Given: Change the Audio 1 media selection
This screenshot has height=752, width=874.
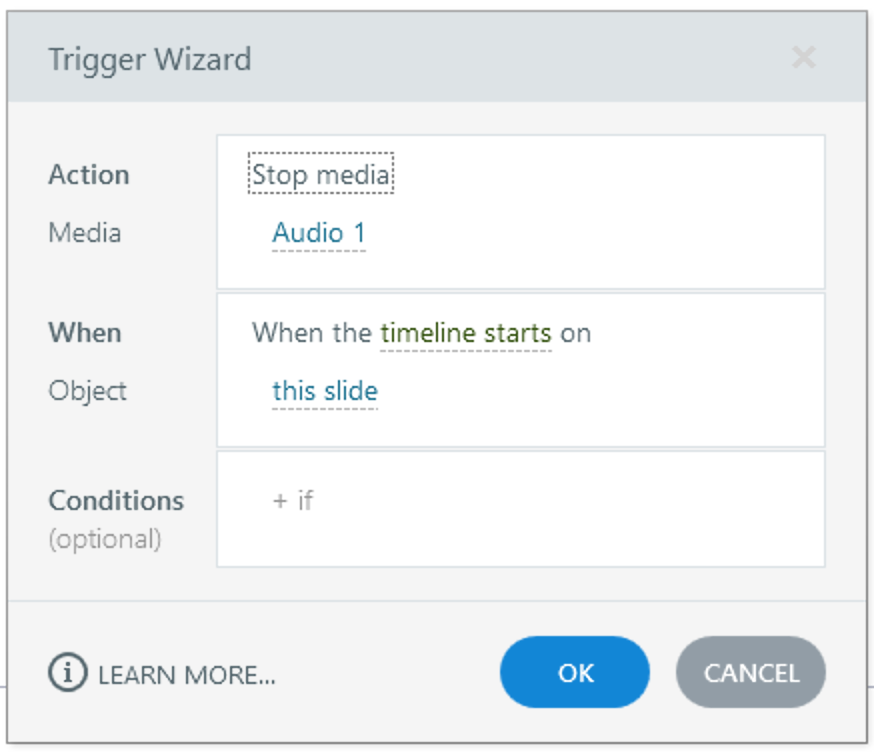Looking at the screenshot, I should tap(319, 233).
